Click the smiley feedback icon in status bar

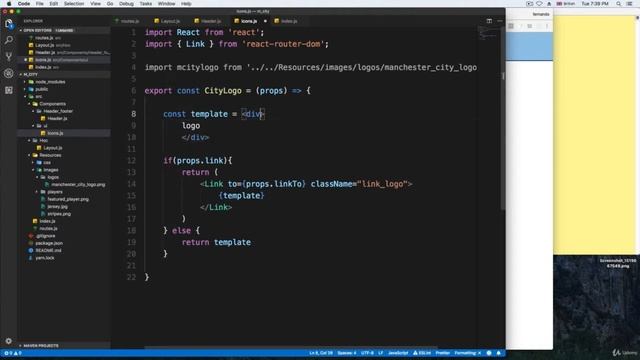click(489, 353)
